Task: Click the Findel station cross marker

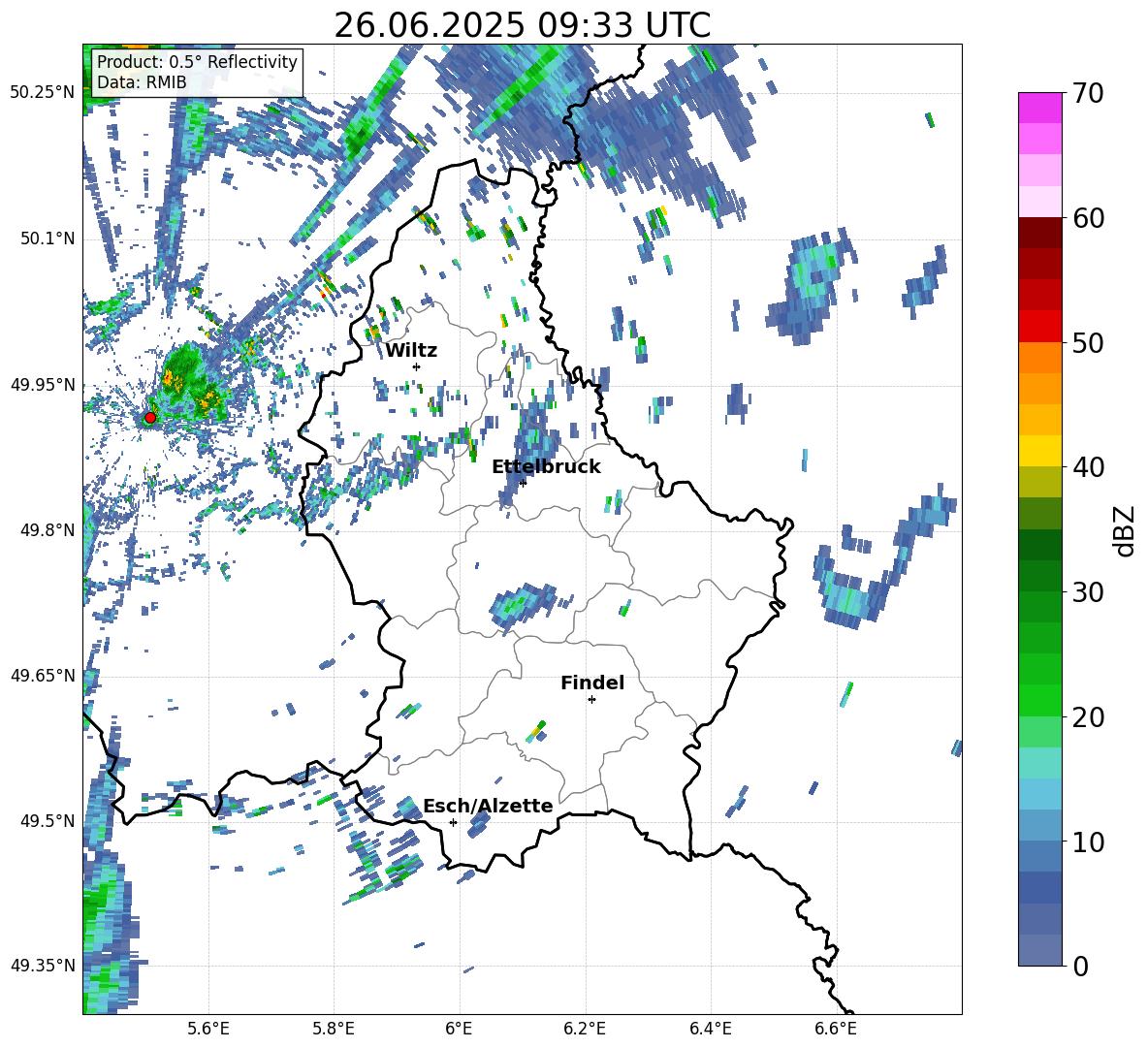Action: point(591,700)
